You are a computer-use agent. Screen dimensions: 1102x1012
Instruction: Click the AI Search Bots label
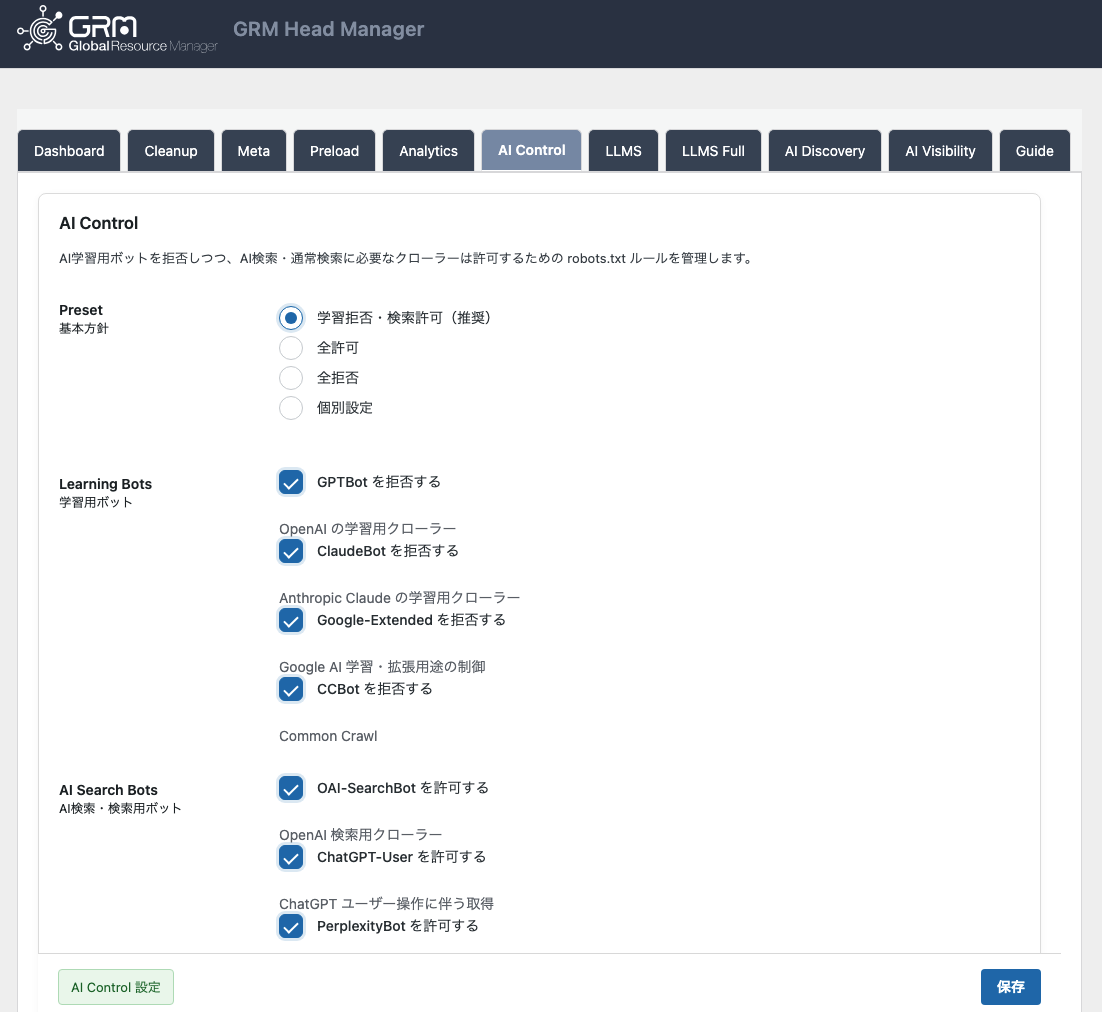(x=108, y=790)
